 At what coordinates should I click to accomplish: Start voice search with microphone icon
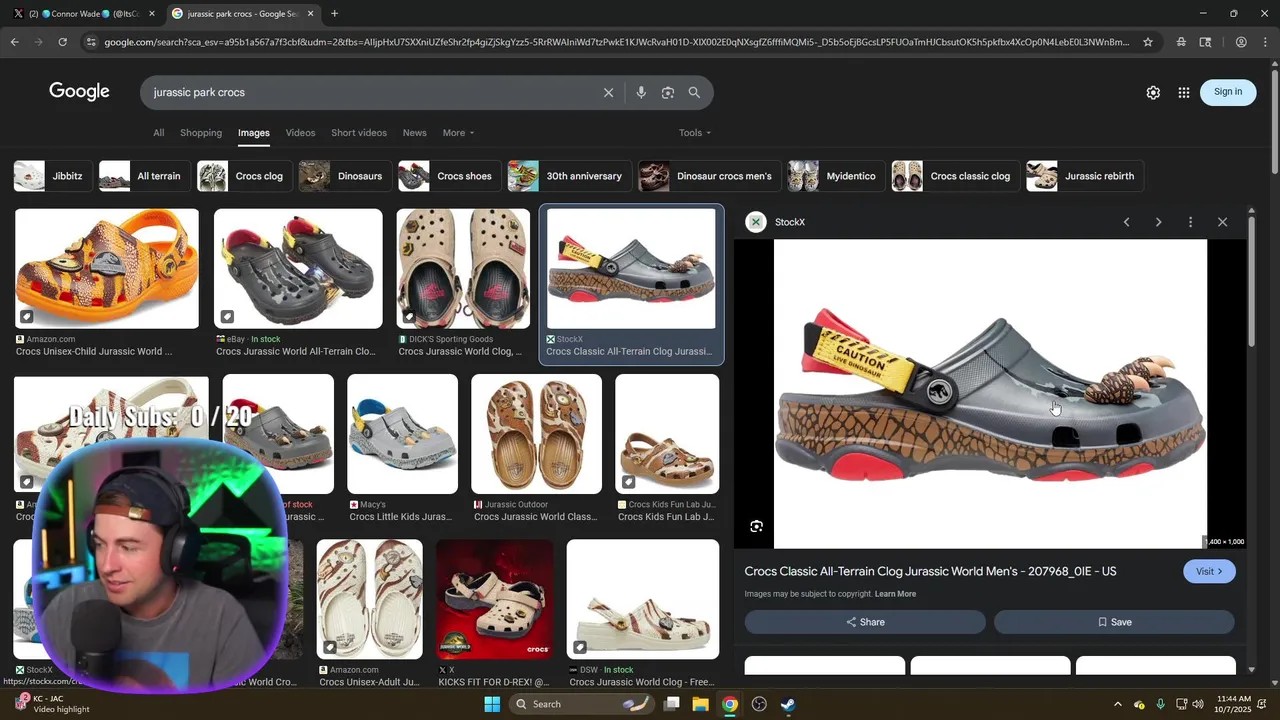641,92
